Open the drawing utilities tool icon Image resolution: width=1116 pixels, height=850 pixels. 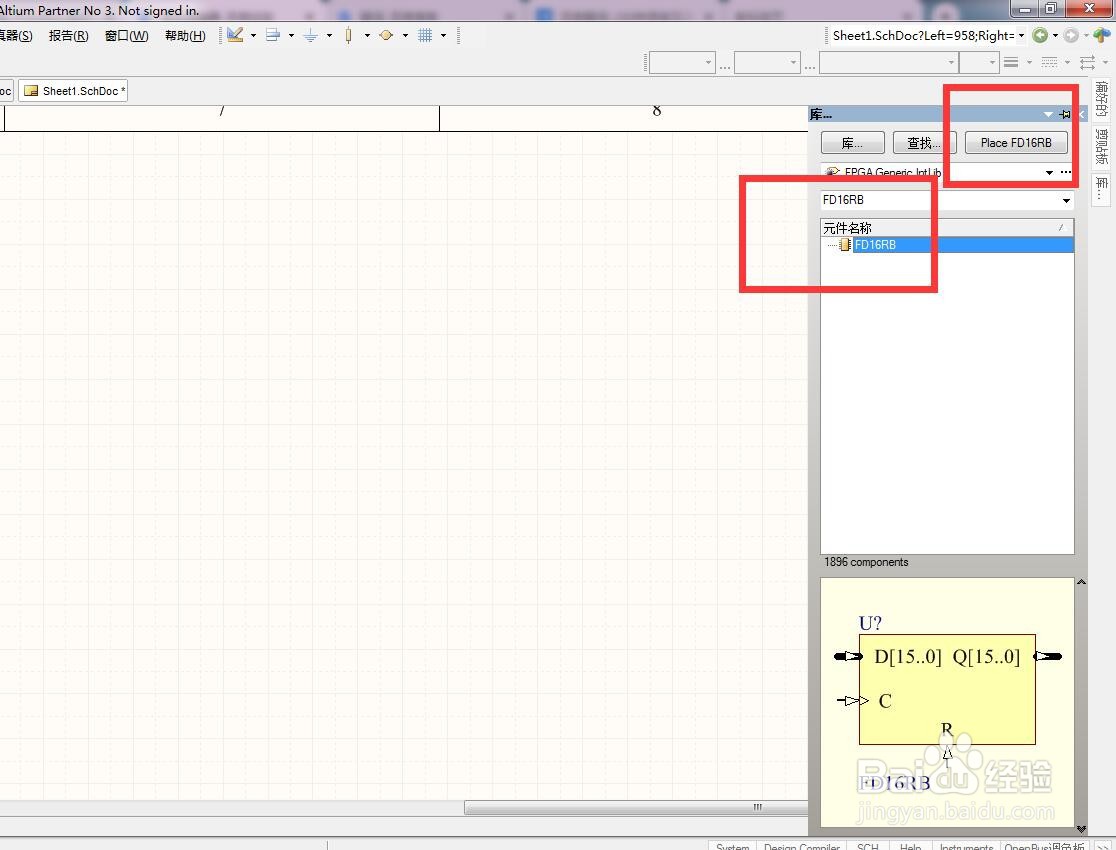click(235, 35)
